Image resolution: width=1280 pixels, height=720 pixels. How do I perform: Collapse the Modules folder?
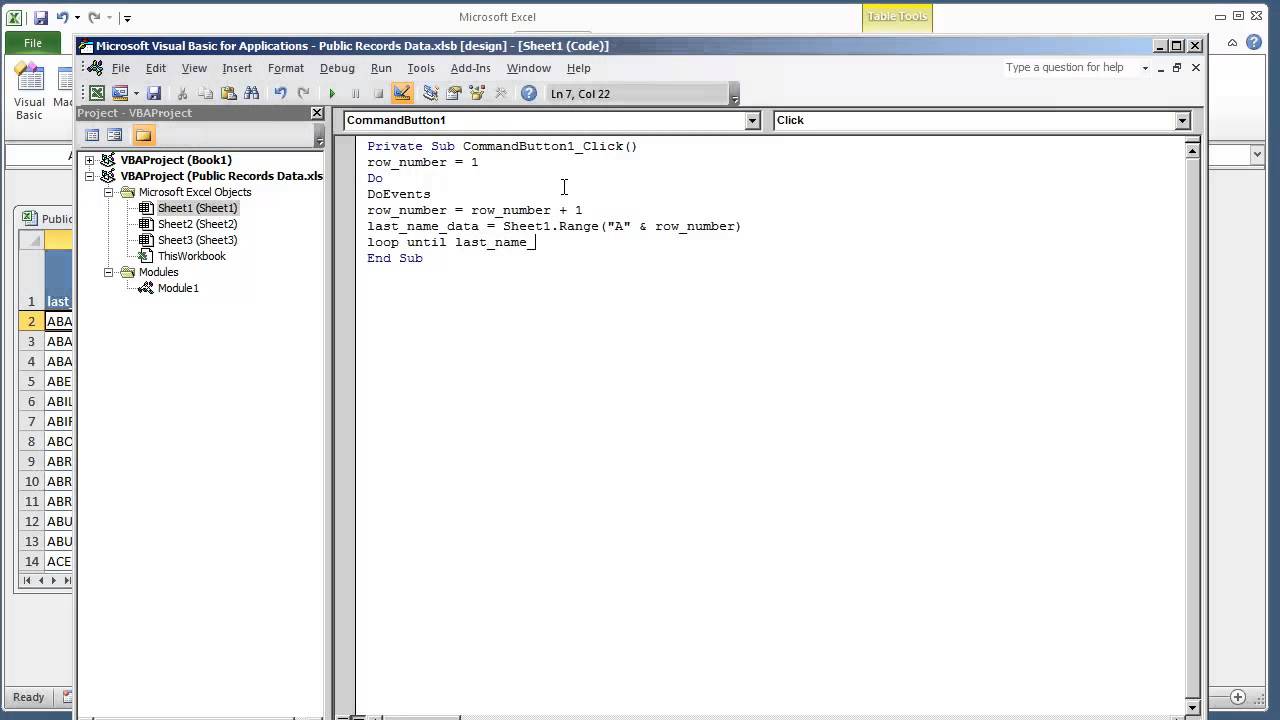(109, 272)
